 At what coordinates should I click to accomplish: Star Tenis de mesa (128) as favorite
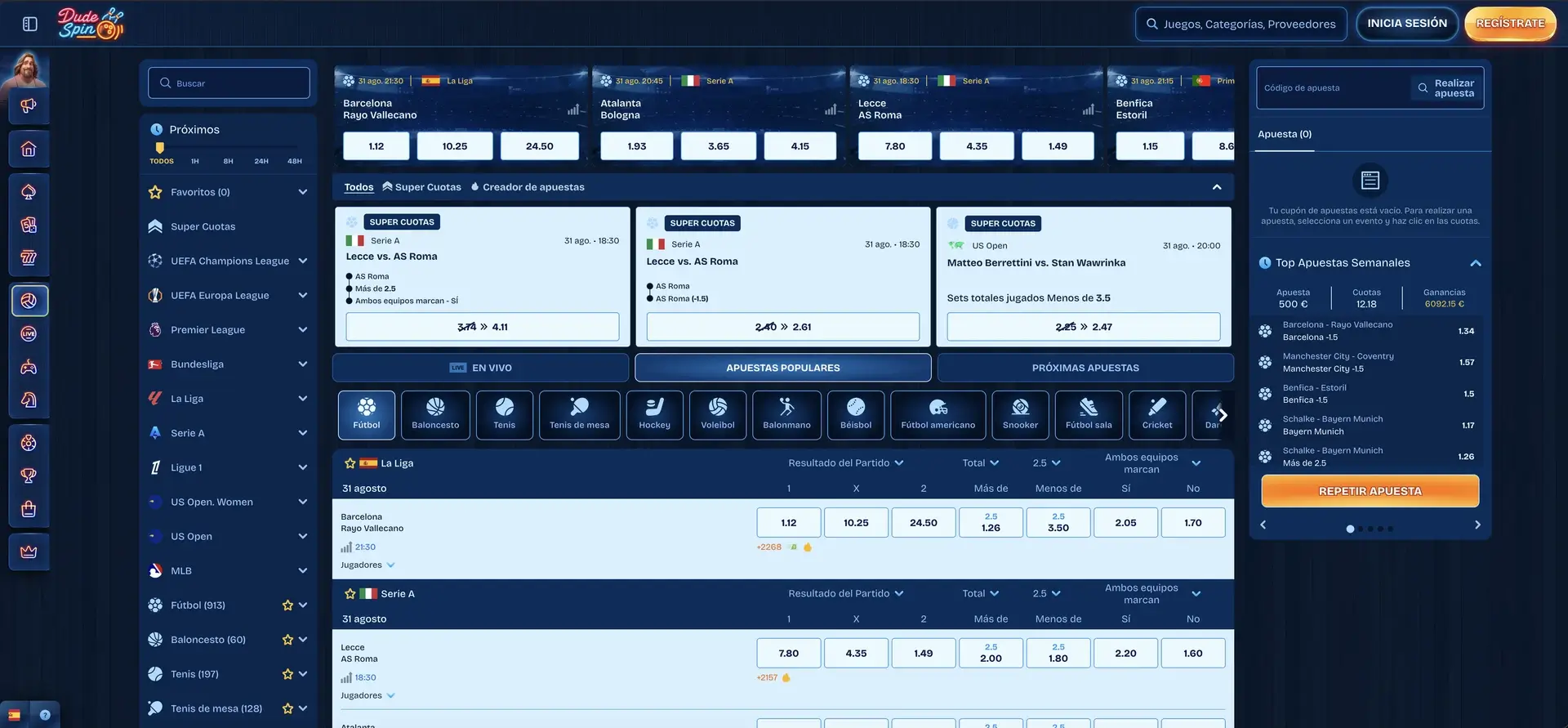(287, 708)
